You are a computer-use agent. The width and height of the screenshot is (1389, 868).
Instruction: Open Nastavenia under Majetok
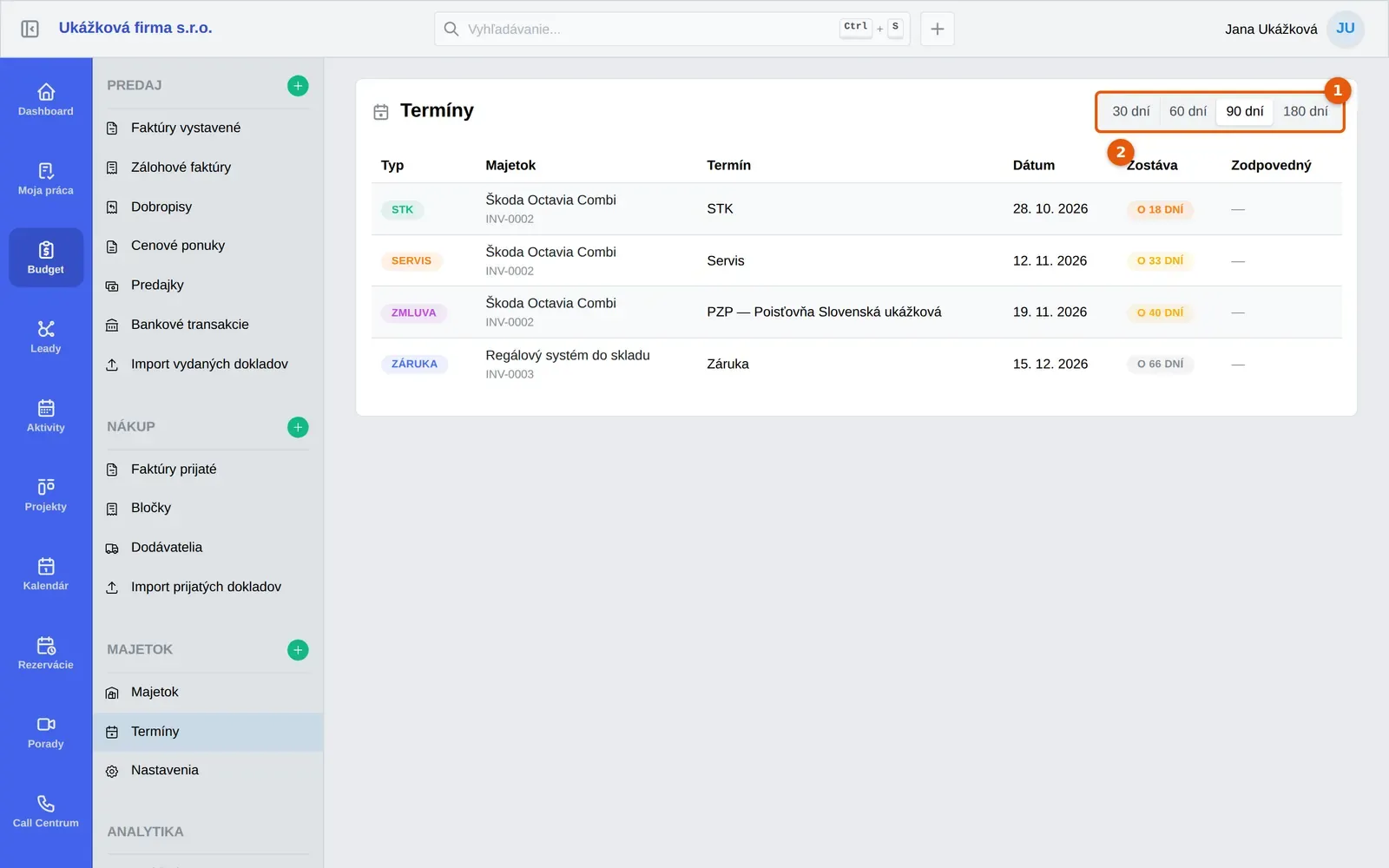[208, 770]
